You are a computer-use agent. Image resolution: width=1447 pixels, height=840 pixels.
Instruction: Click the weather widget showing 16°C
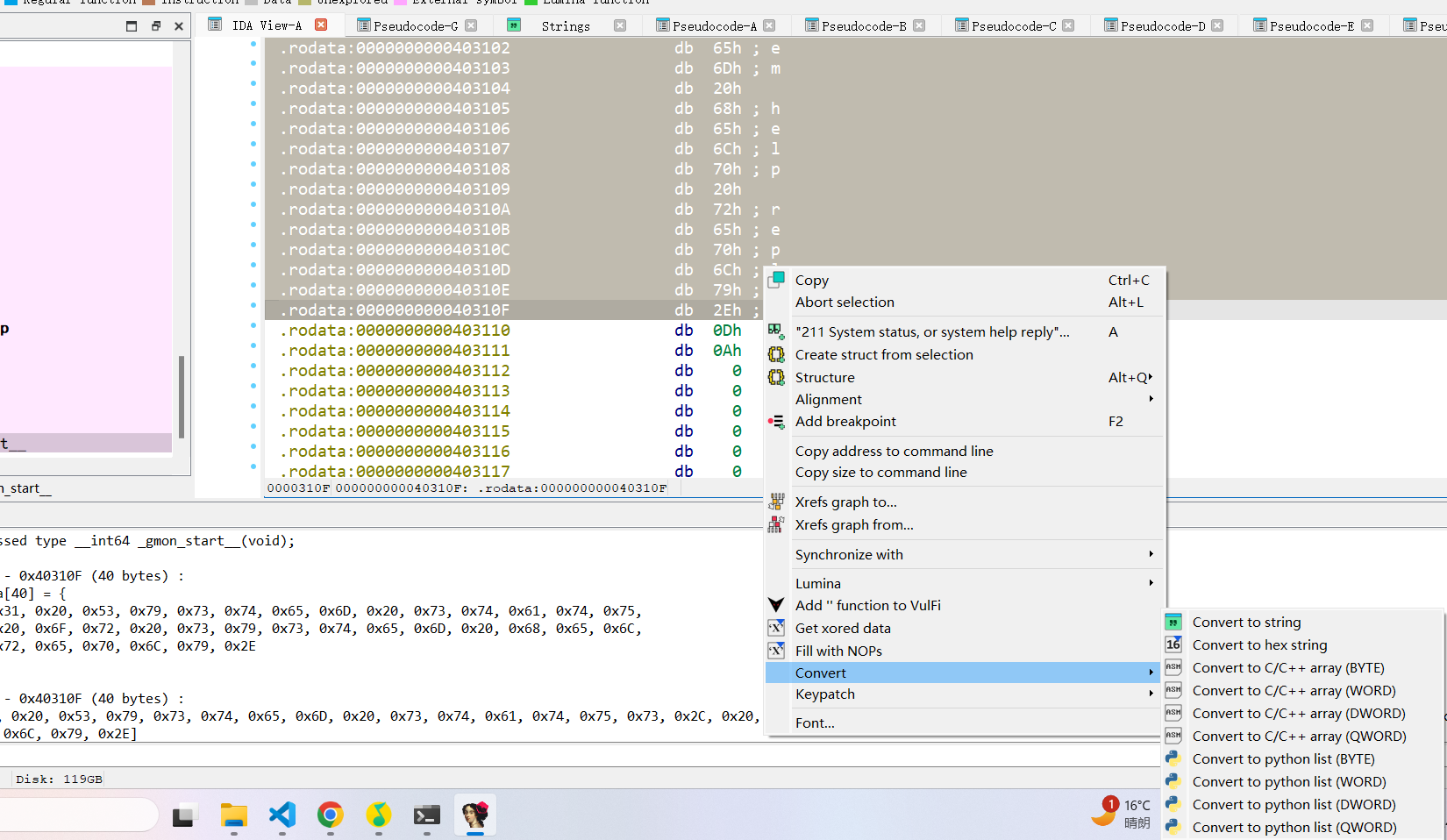click(1121, 814)
